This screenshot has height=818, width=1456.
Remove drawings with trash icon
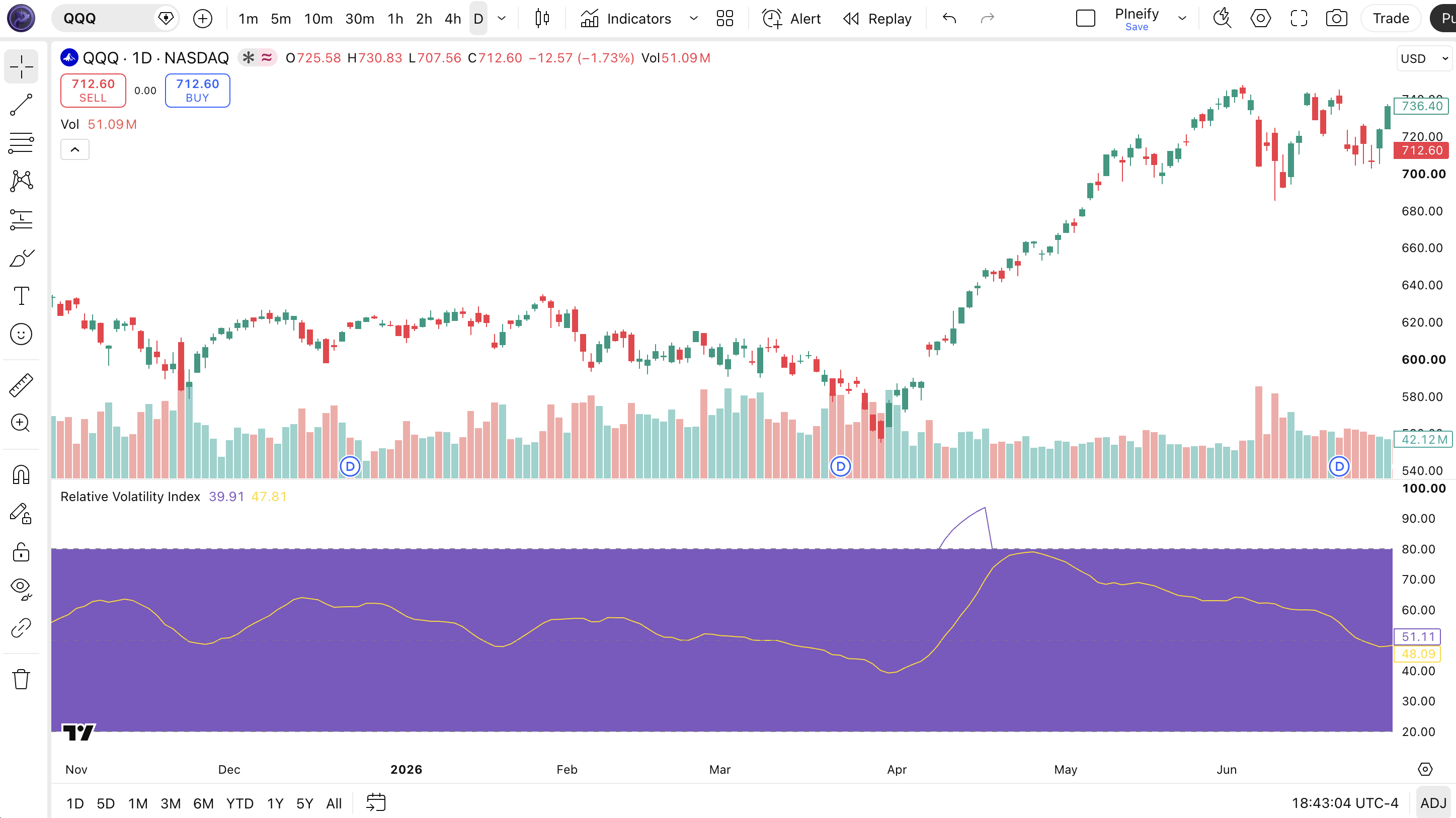21,679
